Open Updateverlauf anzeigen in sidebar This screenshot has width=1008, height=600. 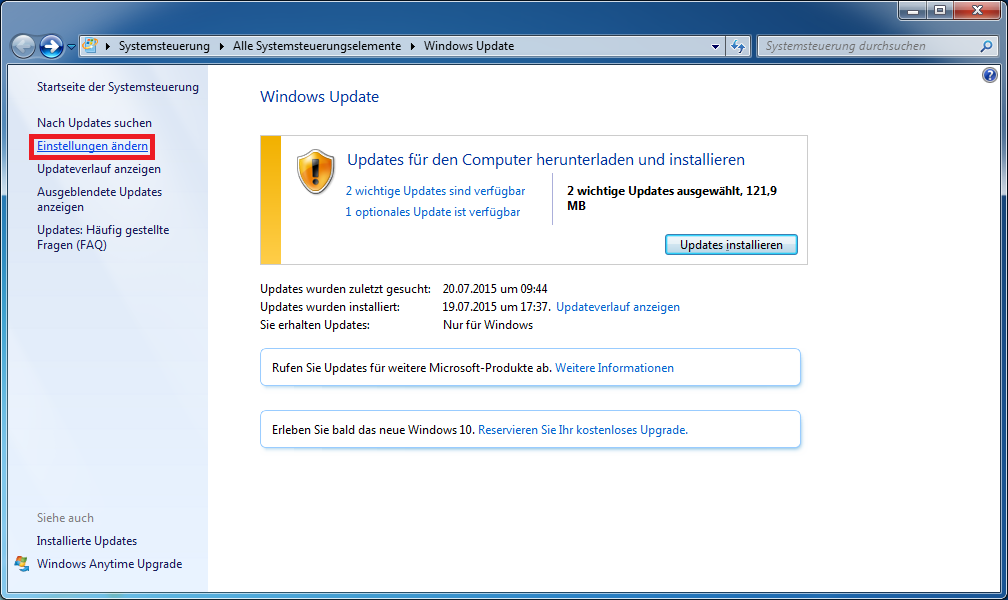point(99,169)
